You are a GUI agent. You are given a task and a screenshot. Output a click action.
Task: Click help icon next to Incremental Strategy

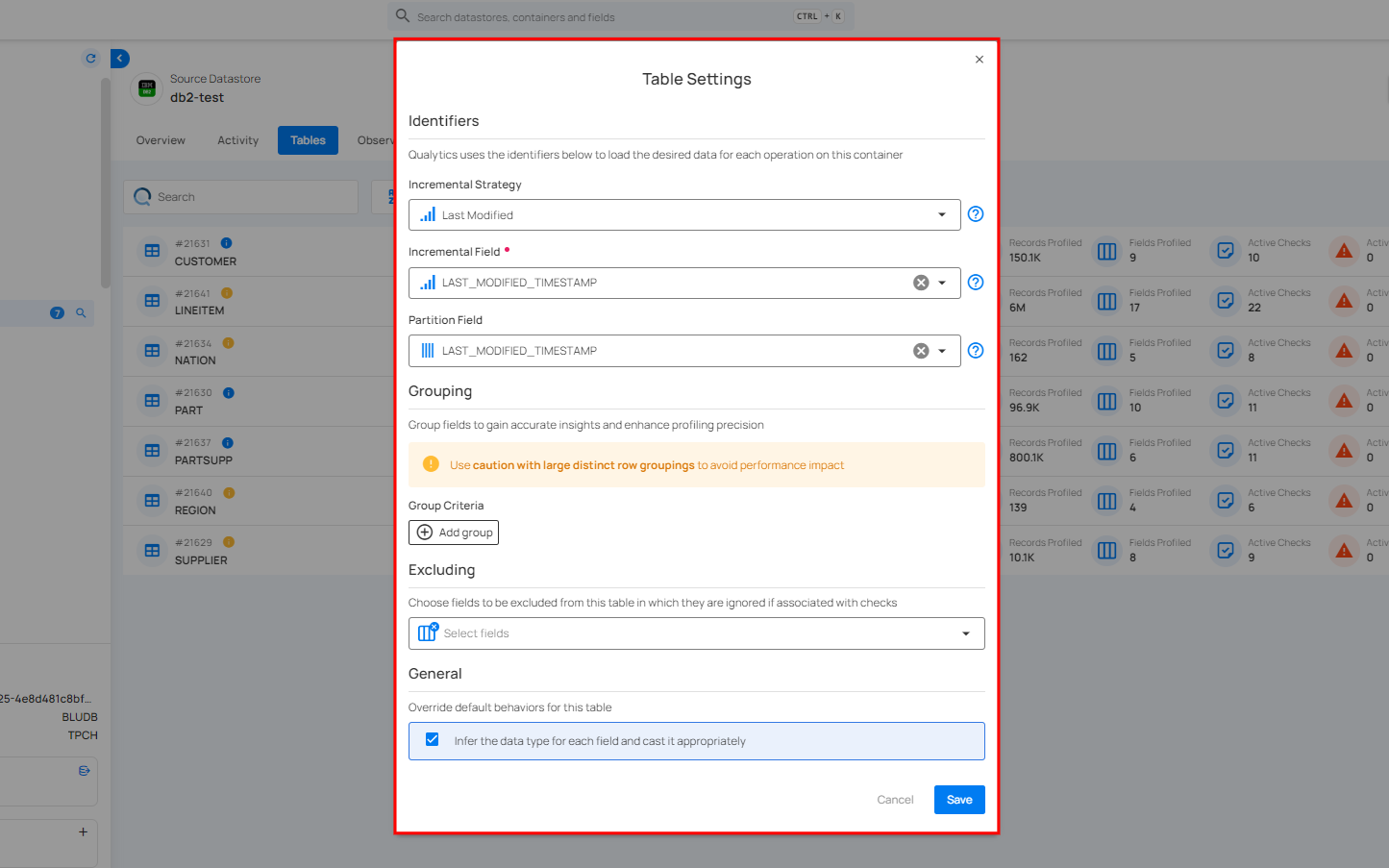point(975,214)
